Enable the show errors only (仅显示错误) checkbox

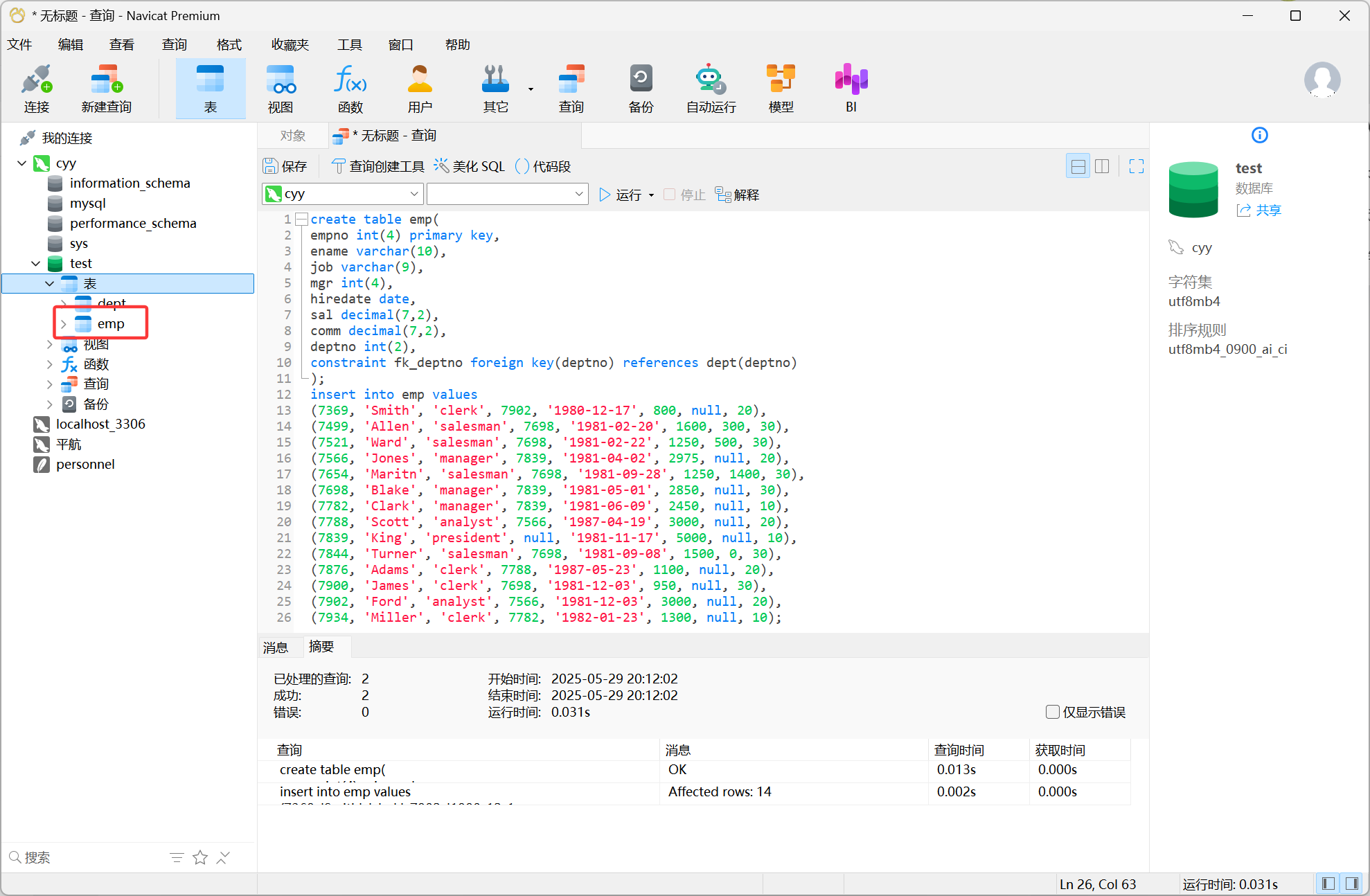[x=1053, y=712]
